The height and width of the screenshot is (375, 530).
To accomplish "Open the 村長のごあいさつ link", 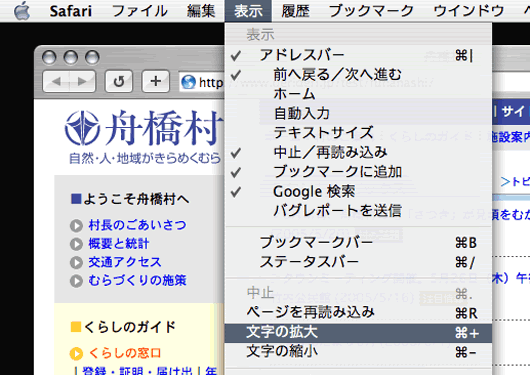I will coord(137,225).
